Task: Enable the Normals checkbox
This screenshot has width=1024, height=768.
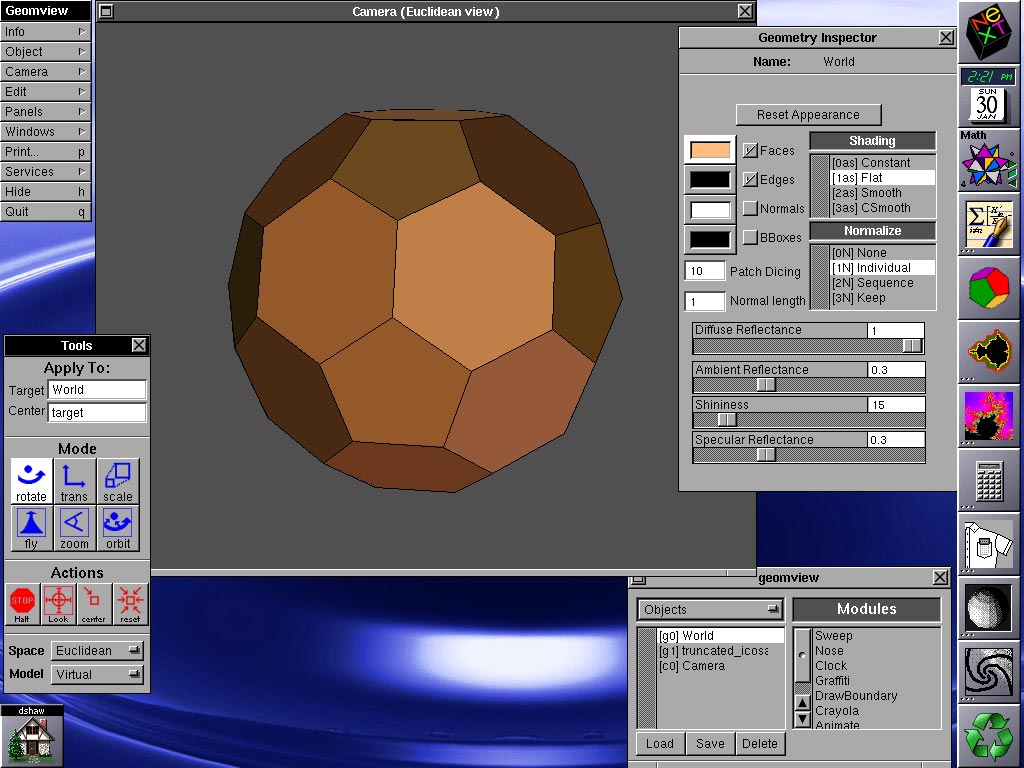Action: coord(750,208)
